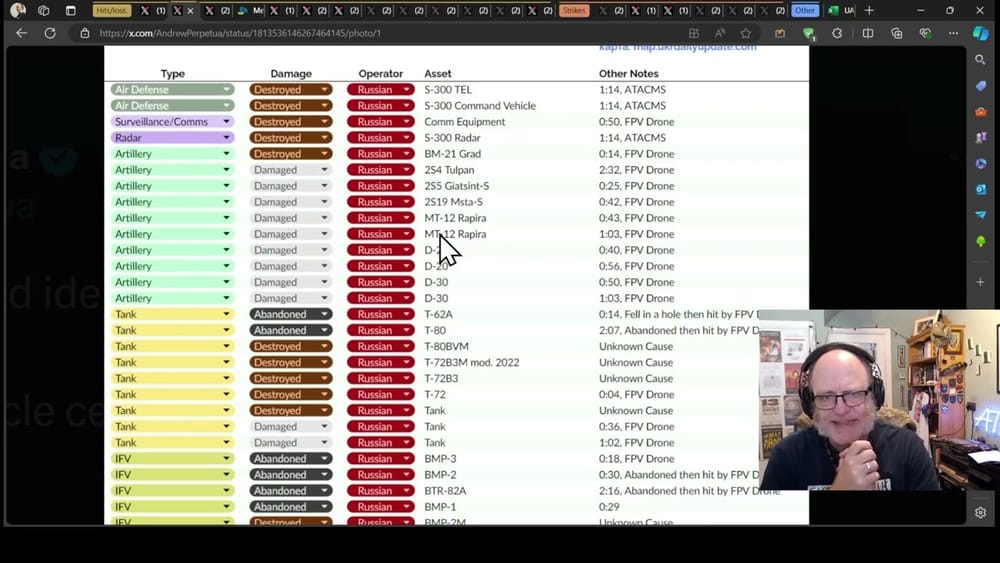The height and width of the screenshot is (563, 1000).
Task: Expand Type dropdown for S-300 TEL row
Action: [227, 90]
